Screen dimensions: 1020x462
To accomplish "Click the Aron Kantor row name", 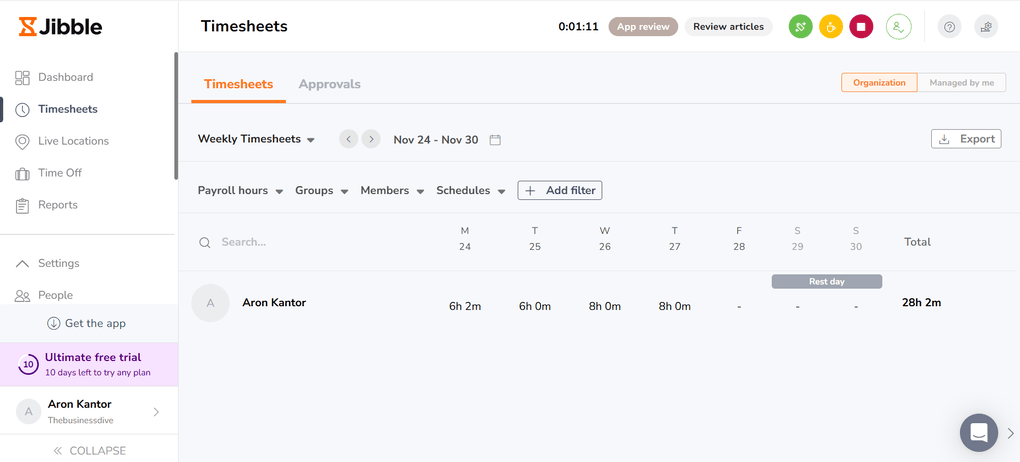I will point(274,303).
